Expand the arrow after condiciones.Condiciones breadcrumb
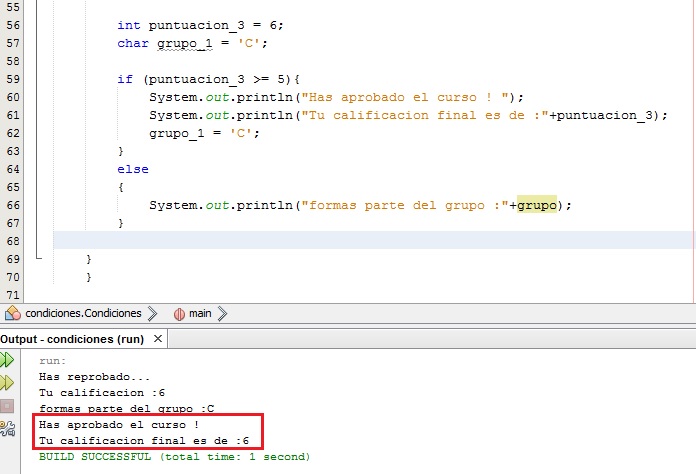The image size is (696, 474). click(x=153, y=313)
